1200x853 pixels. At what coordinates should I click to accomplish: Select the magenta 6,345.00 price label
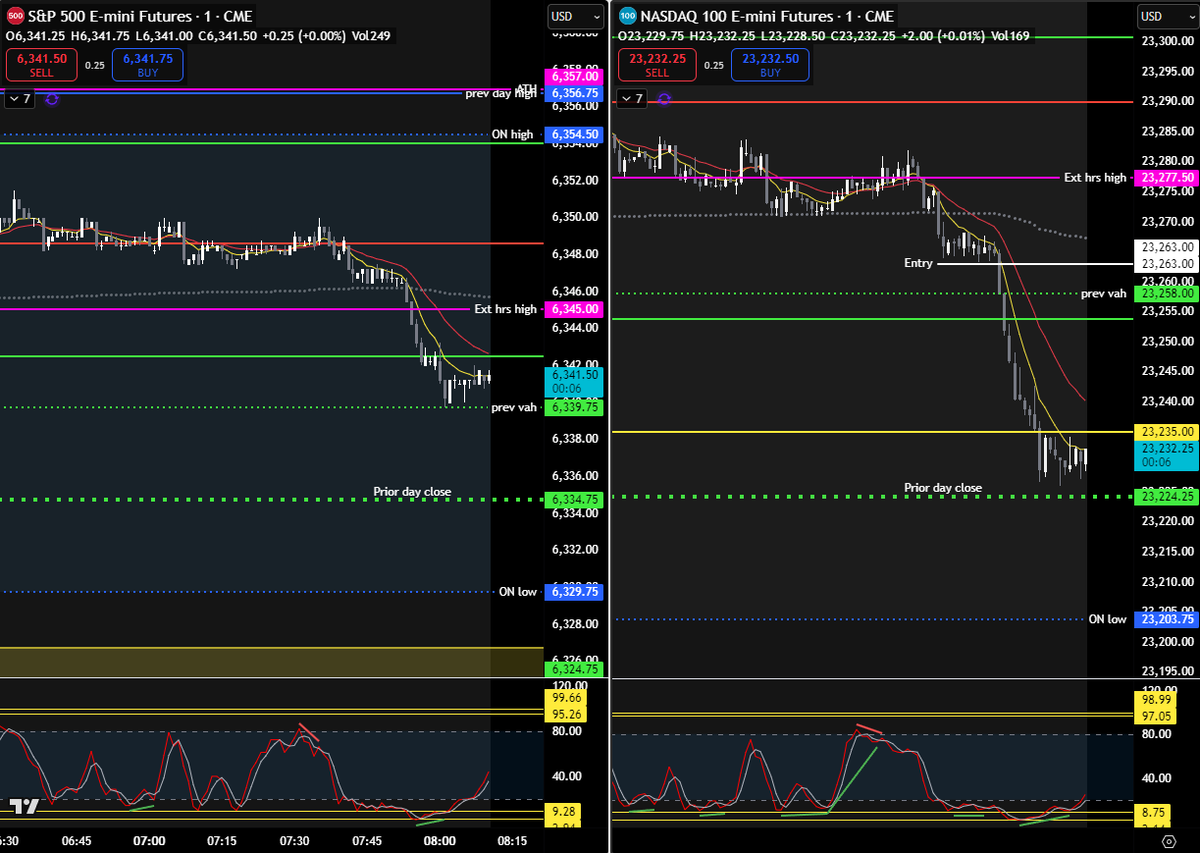click(x=575, y=309)
